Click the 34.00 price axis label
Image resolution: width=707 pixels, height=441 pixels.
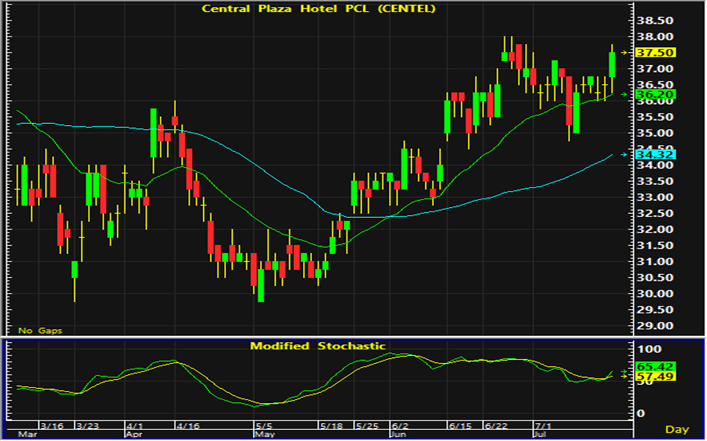[654, 165]
